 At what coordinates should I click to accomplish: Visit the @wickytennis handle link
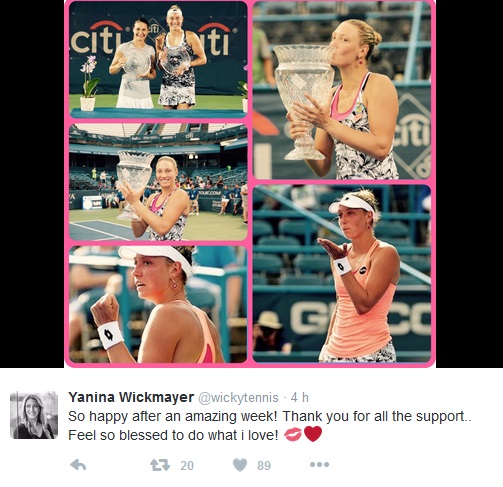click(238, 397)
